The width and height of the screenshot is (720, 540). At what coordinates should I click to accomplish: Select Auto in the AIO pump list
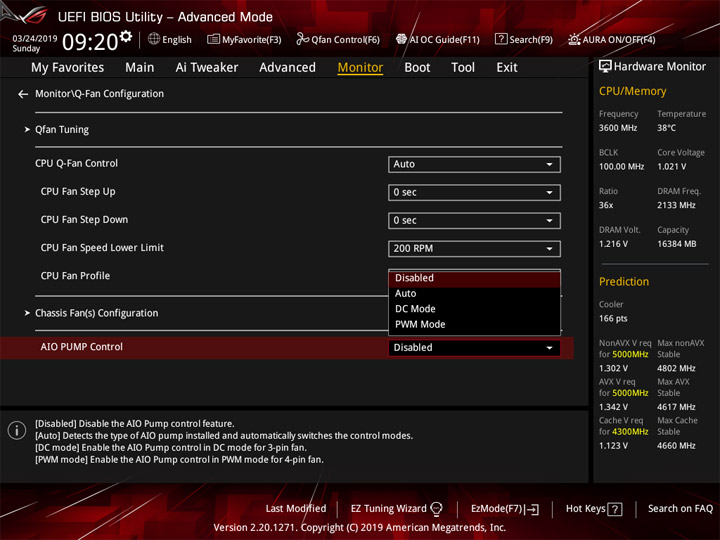(474, 293)
